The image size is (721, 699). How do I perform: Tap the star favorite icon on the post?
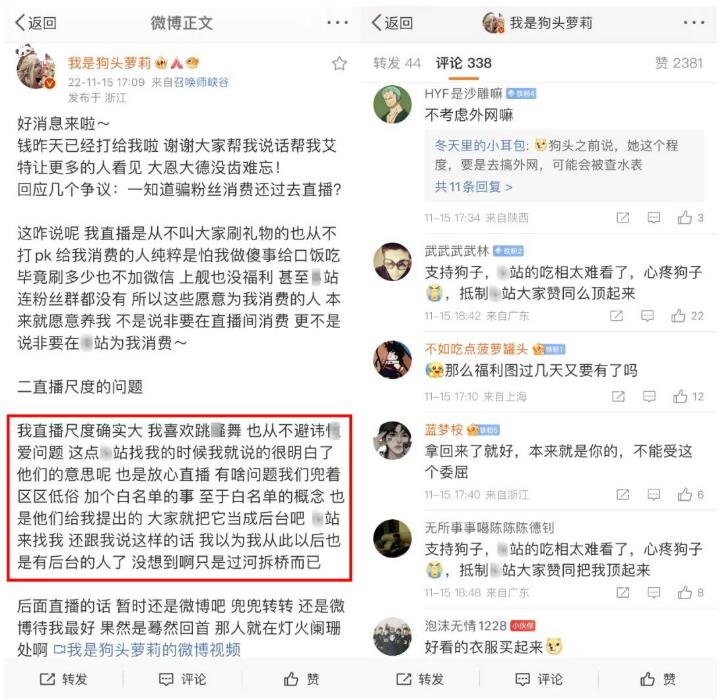click(339, 63)
